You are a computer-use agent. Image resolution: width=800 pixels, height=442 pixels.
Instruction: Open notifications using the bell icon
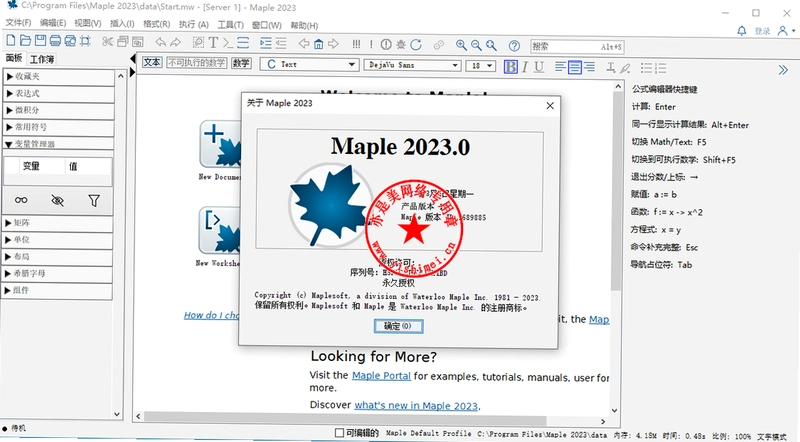pos(742,31)
